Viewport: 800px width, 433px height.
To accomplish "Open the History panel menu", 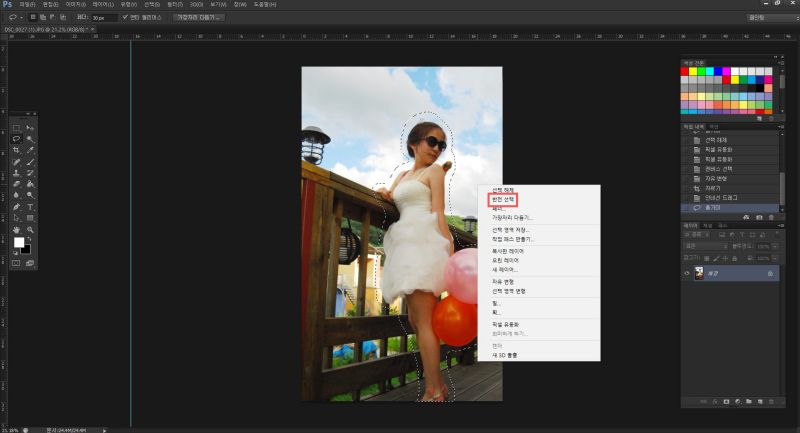I will tap(781, 126).
